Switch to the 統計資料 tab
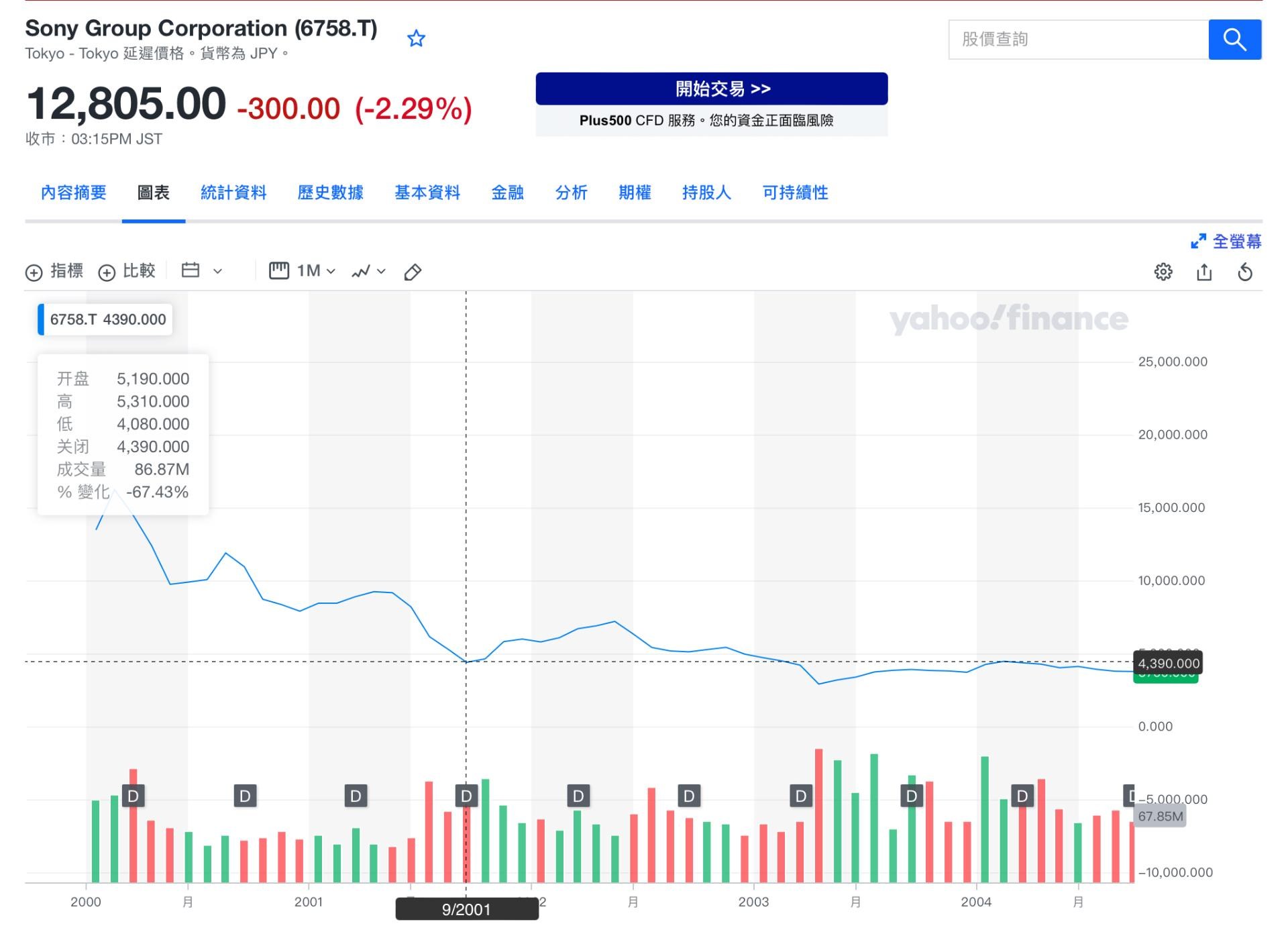1288x934 pixels. coord(233,193)
